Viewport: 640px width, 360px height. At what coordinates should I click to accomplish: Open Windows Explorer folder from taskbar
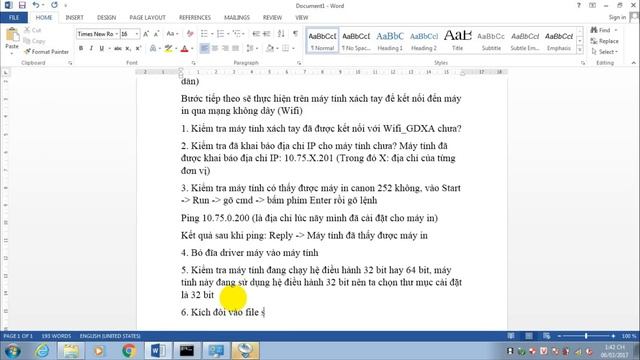(71, 351)
